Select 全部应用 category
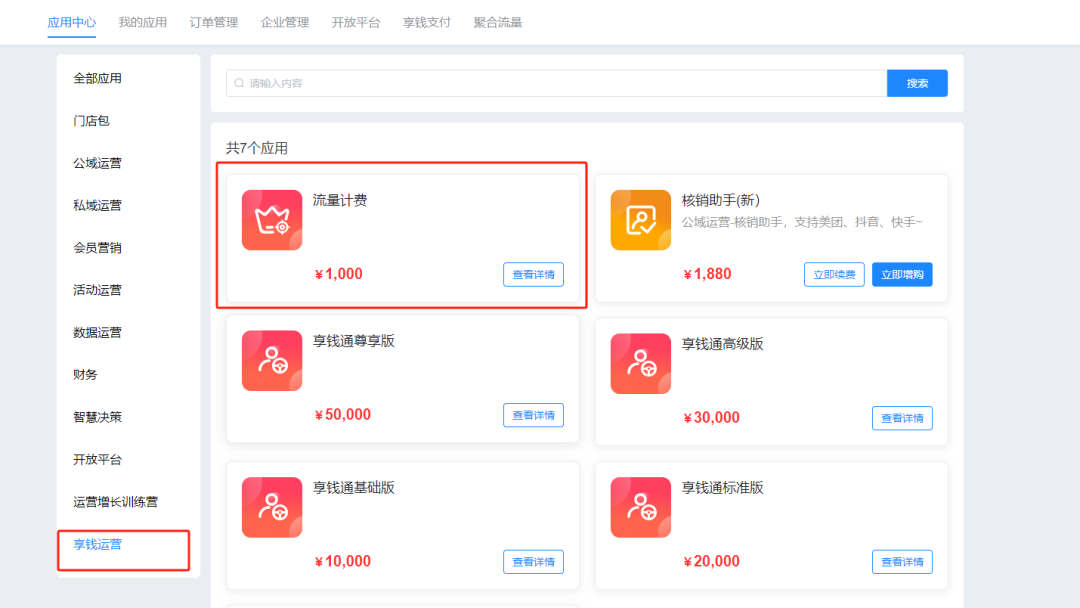The width and height of the screenshot is (1080, 608). click(95, 78)
